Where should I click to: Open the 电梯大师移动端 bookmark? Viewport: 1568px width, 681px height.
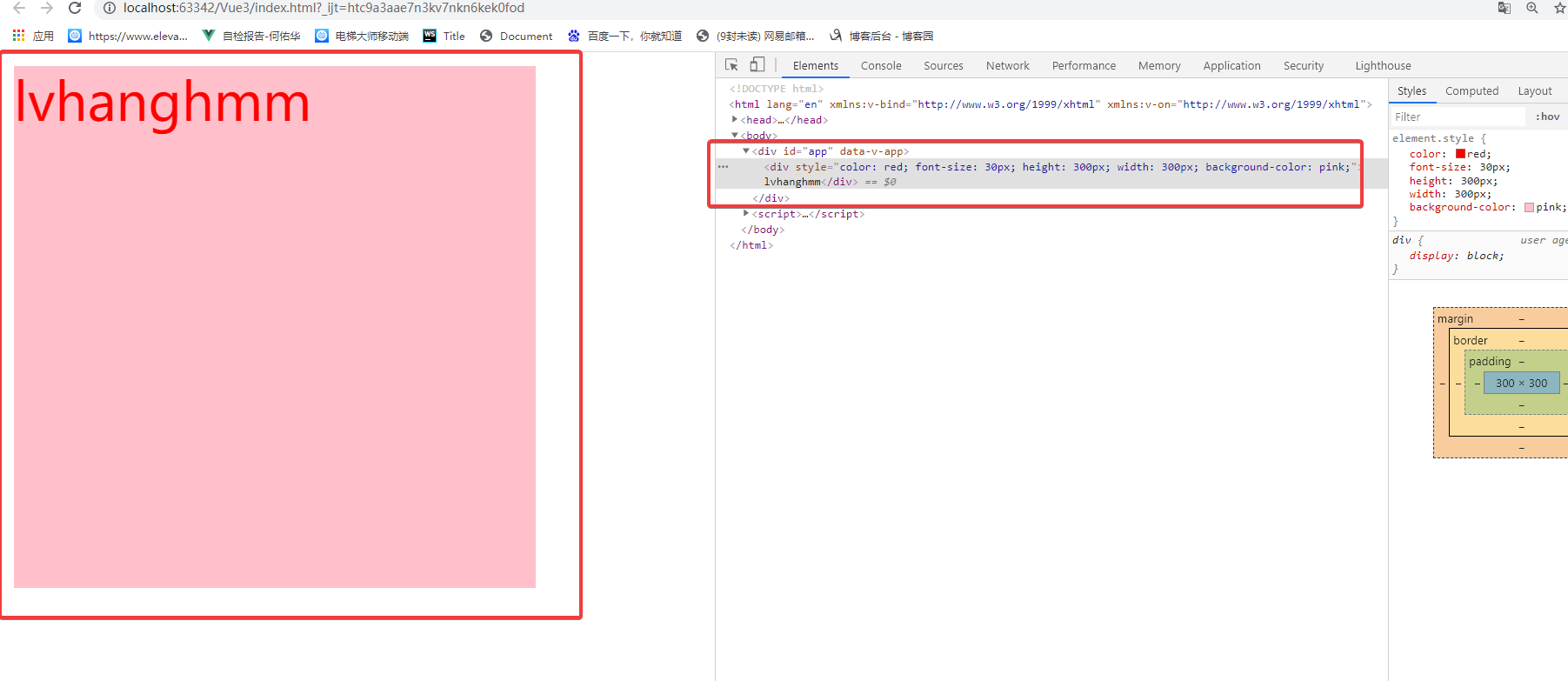click(x=362, y=36)
